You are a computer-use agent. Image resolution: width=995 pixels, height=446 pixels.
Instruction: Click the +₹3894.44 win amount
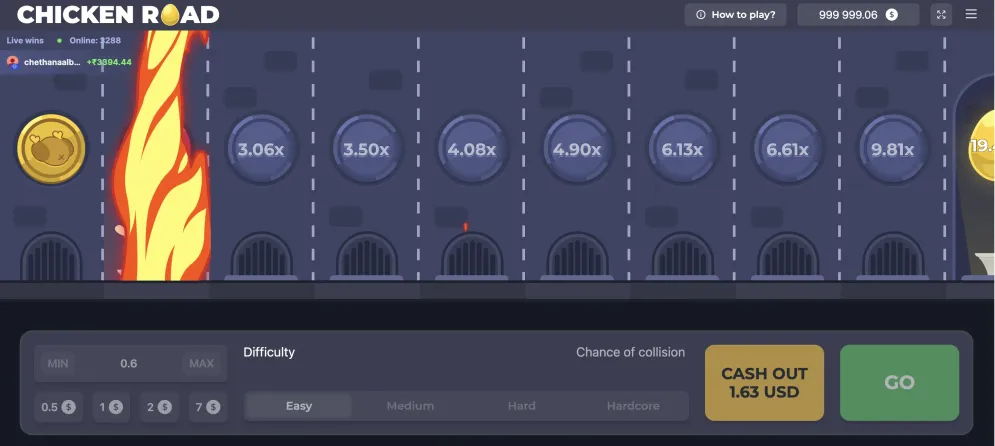[109, 62]
